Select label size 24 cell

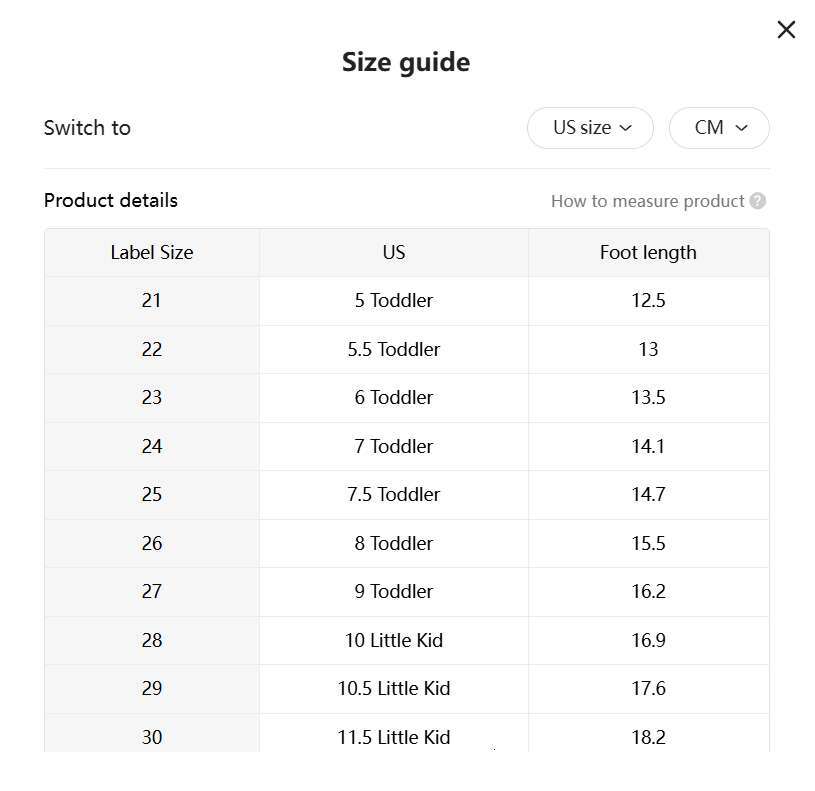152,446
